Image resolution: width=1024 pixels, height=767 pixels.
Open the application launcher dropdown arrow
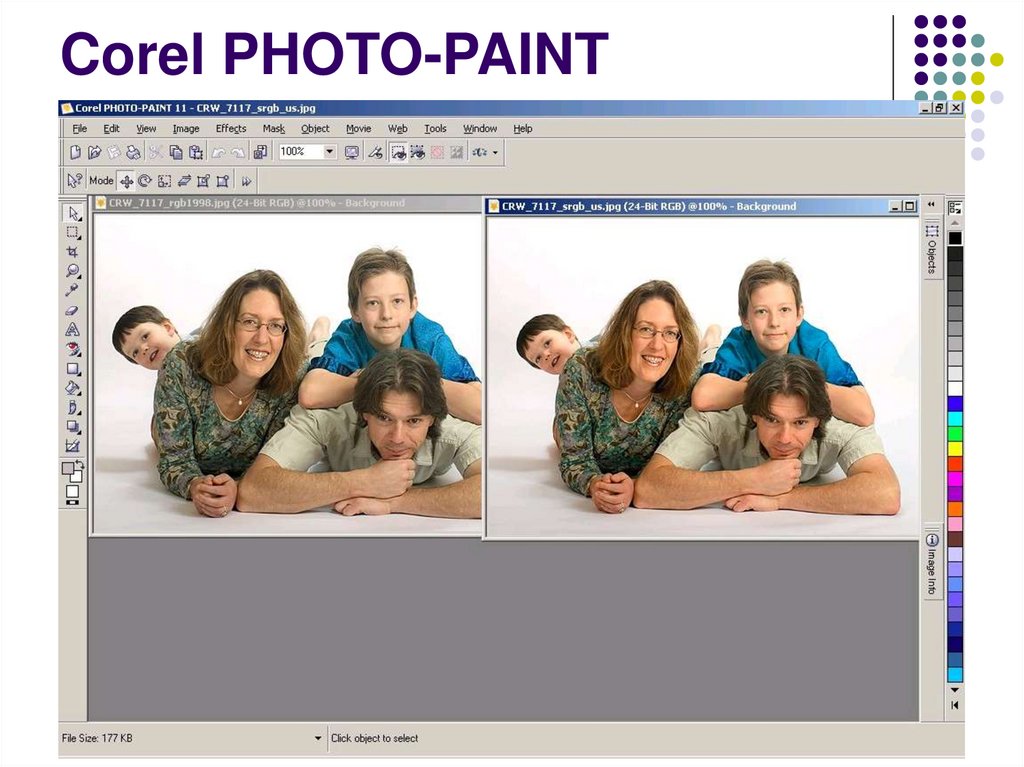click(x=496, y=152)
